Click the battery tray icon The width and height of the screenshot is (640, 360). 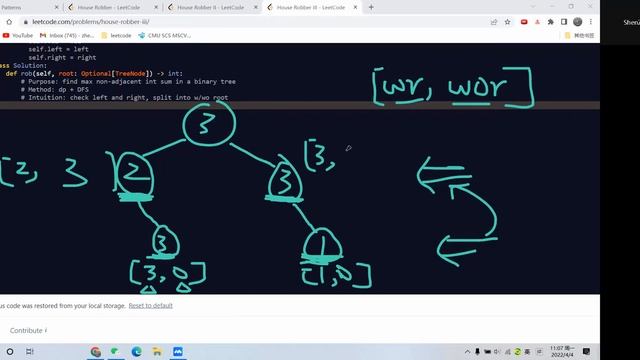(x=487, y=351)
